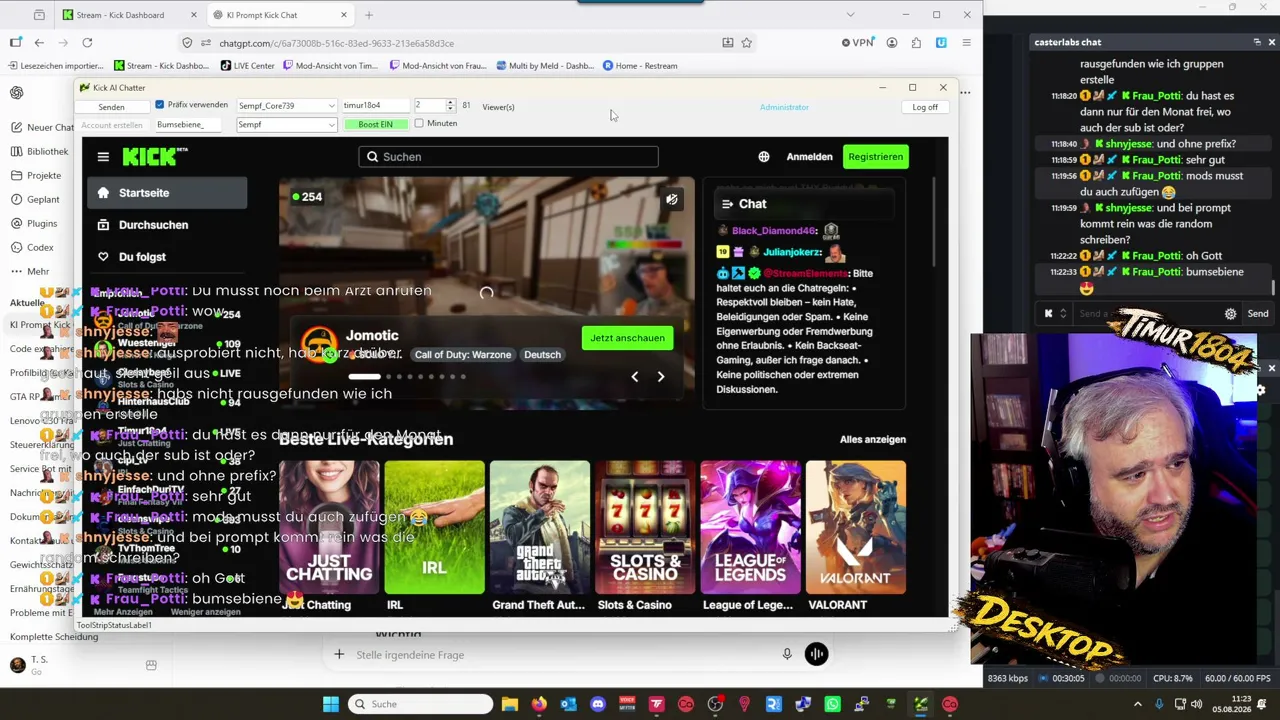Toggle the Minuten checkbox

419,124
